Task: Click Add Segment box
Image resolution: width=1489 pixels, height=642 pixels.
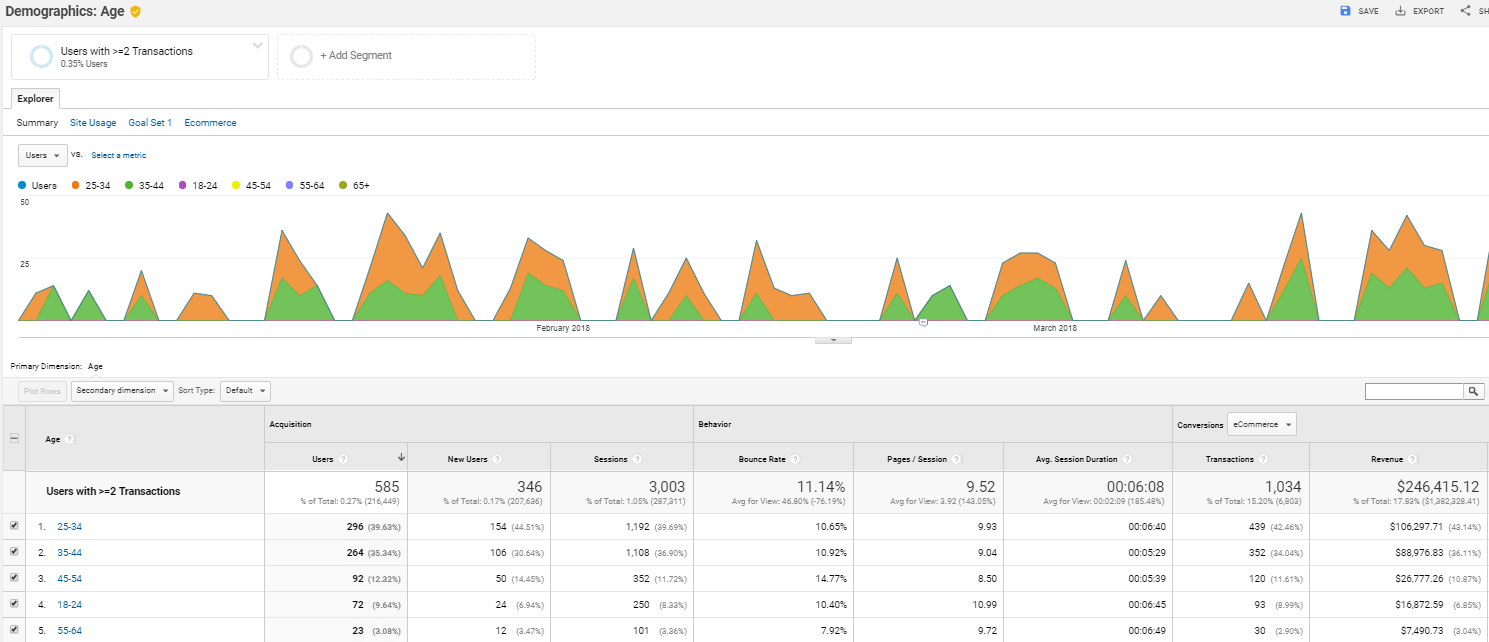Action: click(x=405, y=56)
